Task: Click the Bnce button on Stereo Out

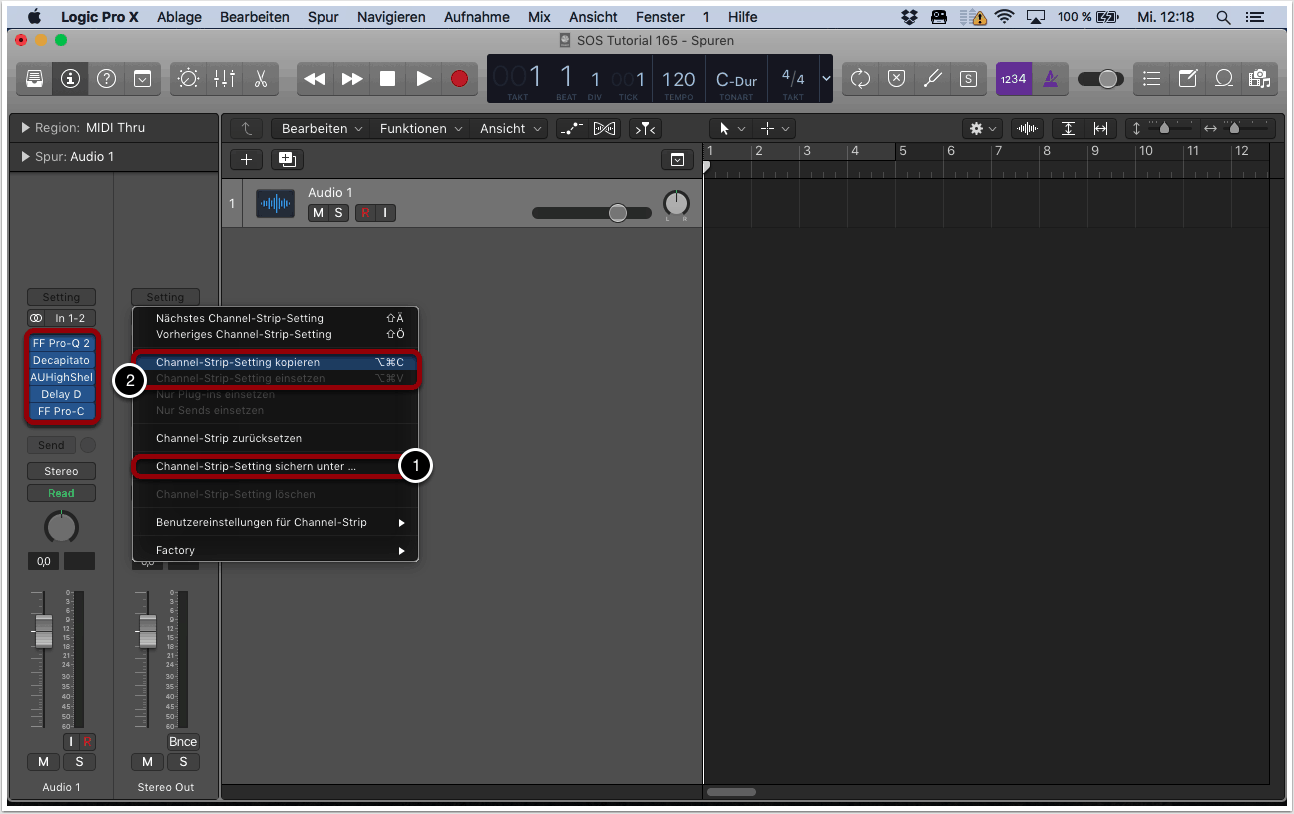Action: 183,742
